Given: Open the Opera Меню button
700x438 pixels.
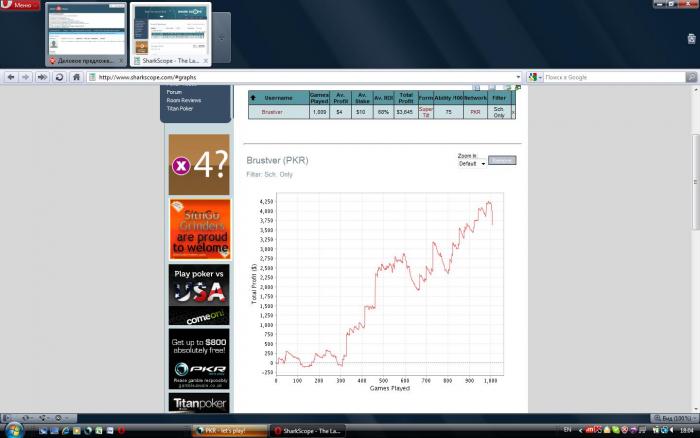Looking at the screenshot, I should pyautogui.click(x=20, y=5).
